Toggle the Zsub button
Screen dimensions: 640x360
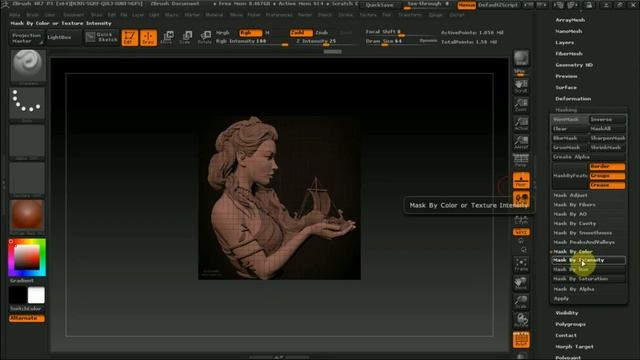point(322,33)
